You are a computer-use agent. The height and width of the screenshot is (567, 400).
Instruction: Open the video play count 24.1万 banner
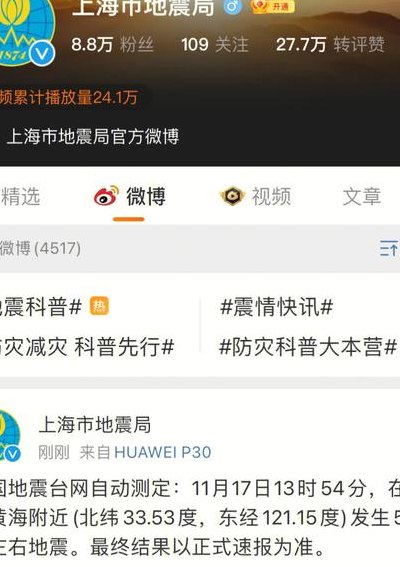coord(71,98)
